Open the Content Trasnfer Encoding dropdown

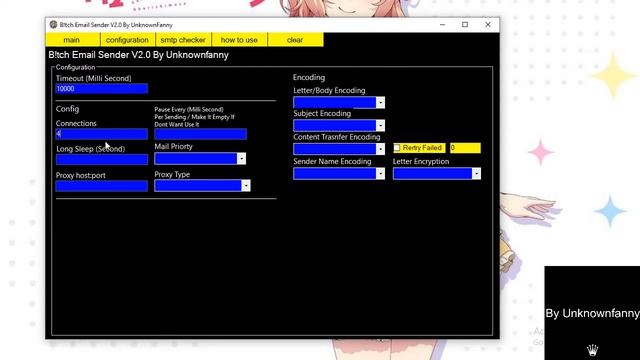380,149
